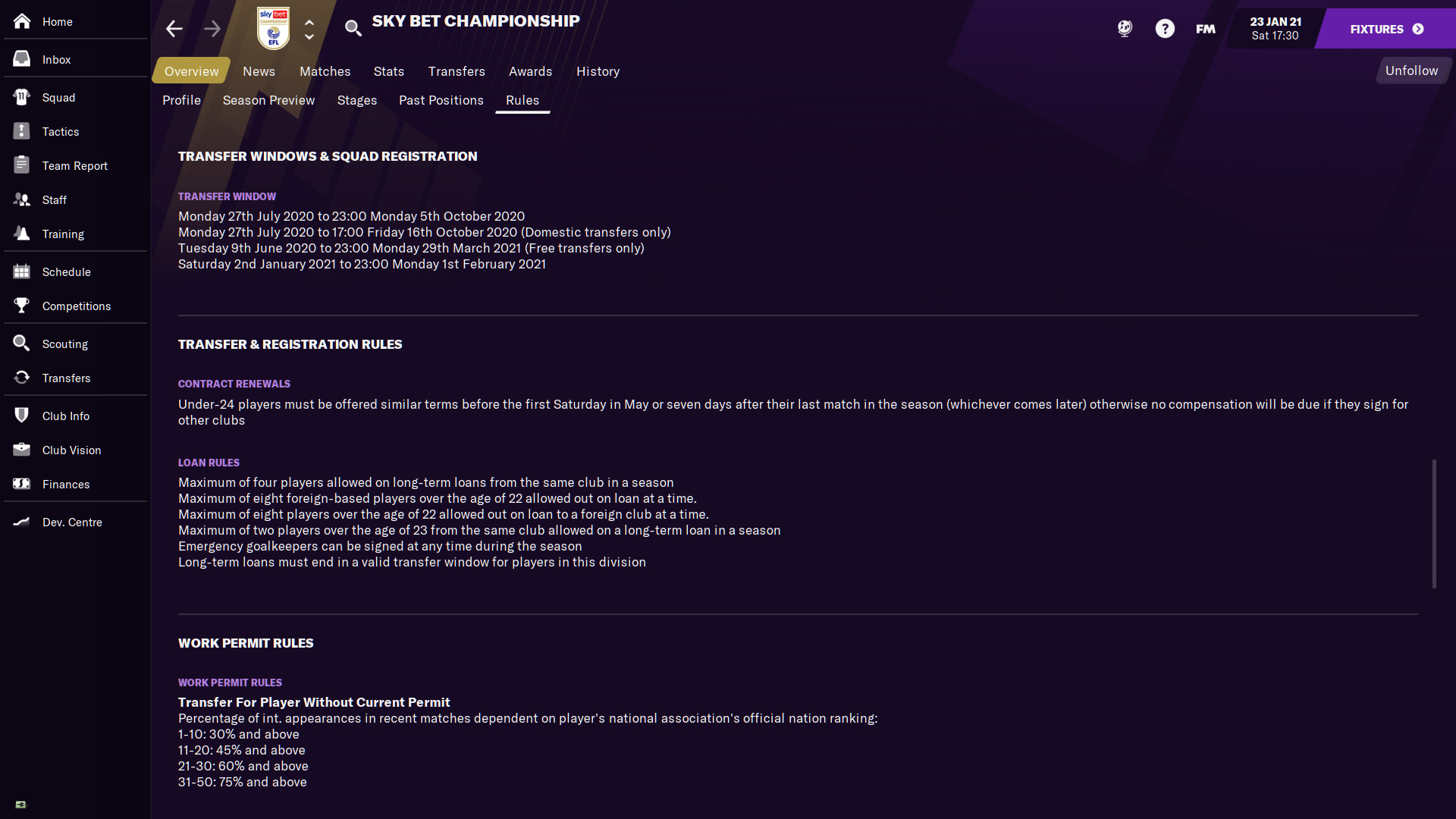
Task: Open the search magnifier icon
Action: pyautogui.click(x=353, y=29)
